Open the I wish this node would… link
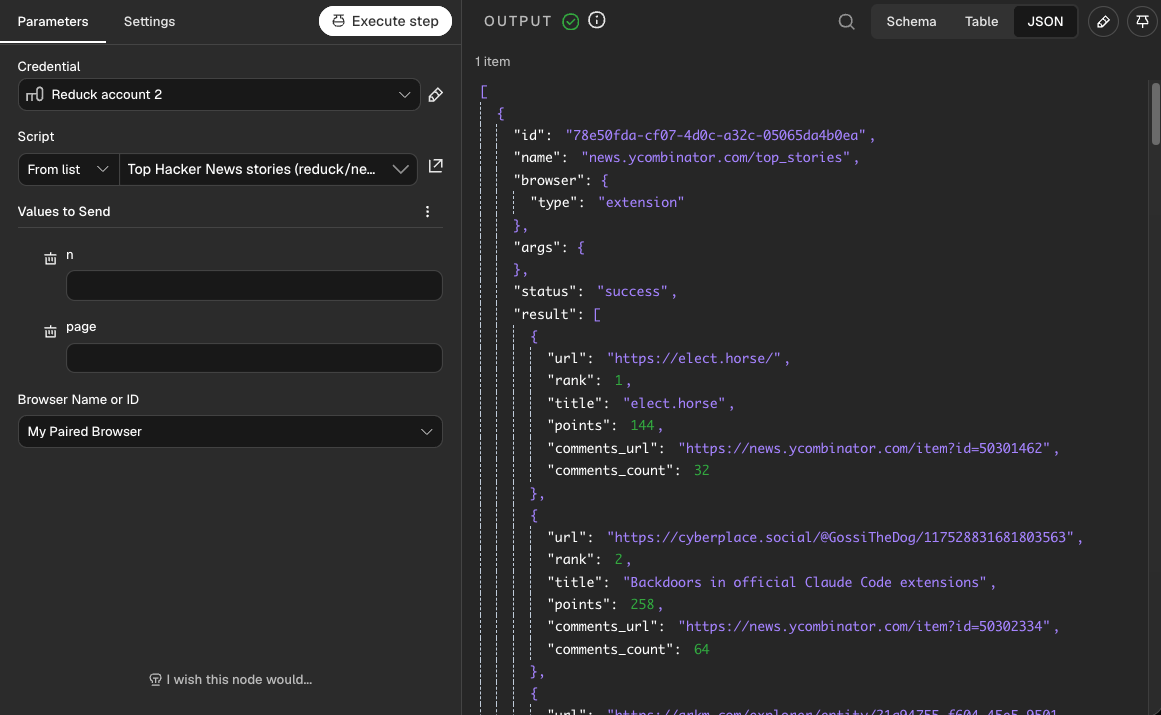This screenshot has height=715, width=1161. click(230, 679)
